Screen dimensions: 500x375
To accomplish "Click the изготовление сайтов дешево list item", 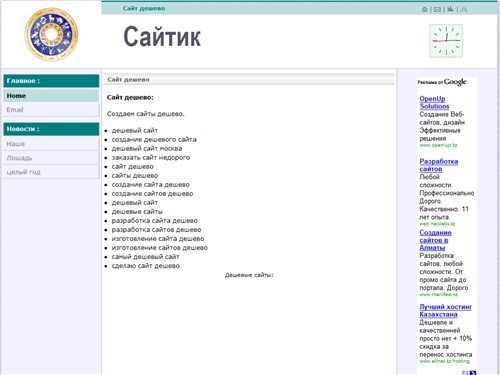I will pyautogui.click(x=160, y=247).
